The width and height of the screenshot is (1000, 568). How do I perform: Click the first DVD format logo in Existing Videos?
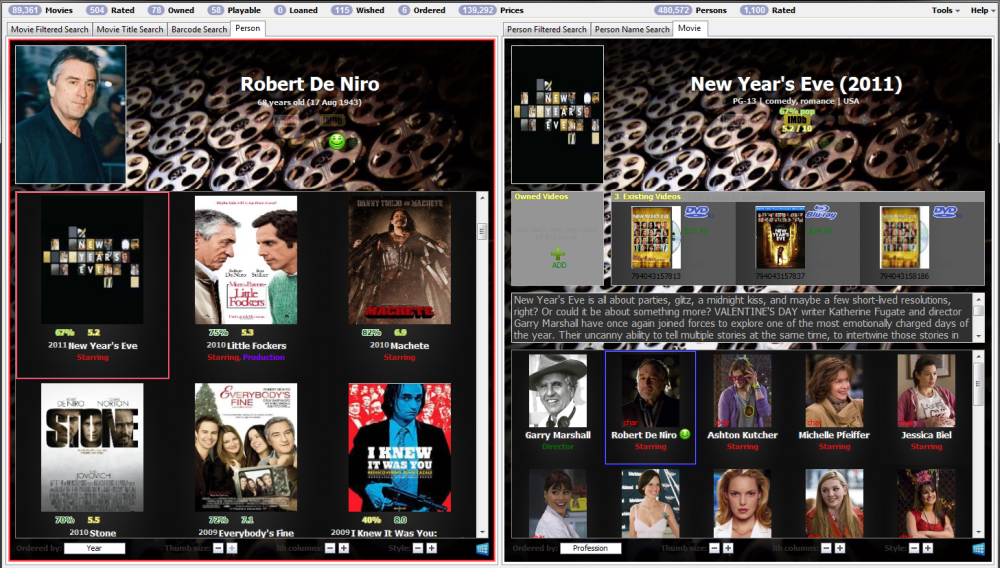tap(698, 212)
